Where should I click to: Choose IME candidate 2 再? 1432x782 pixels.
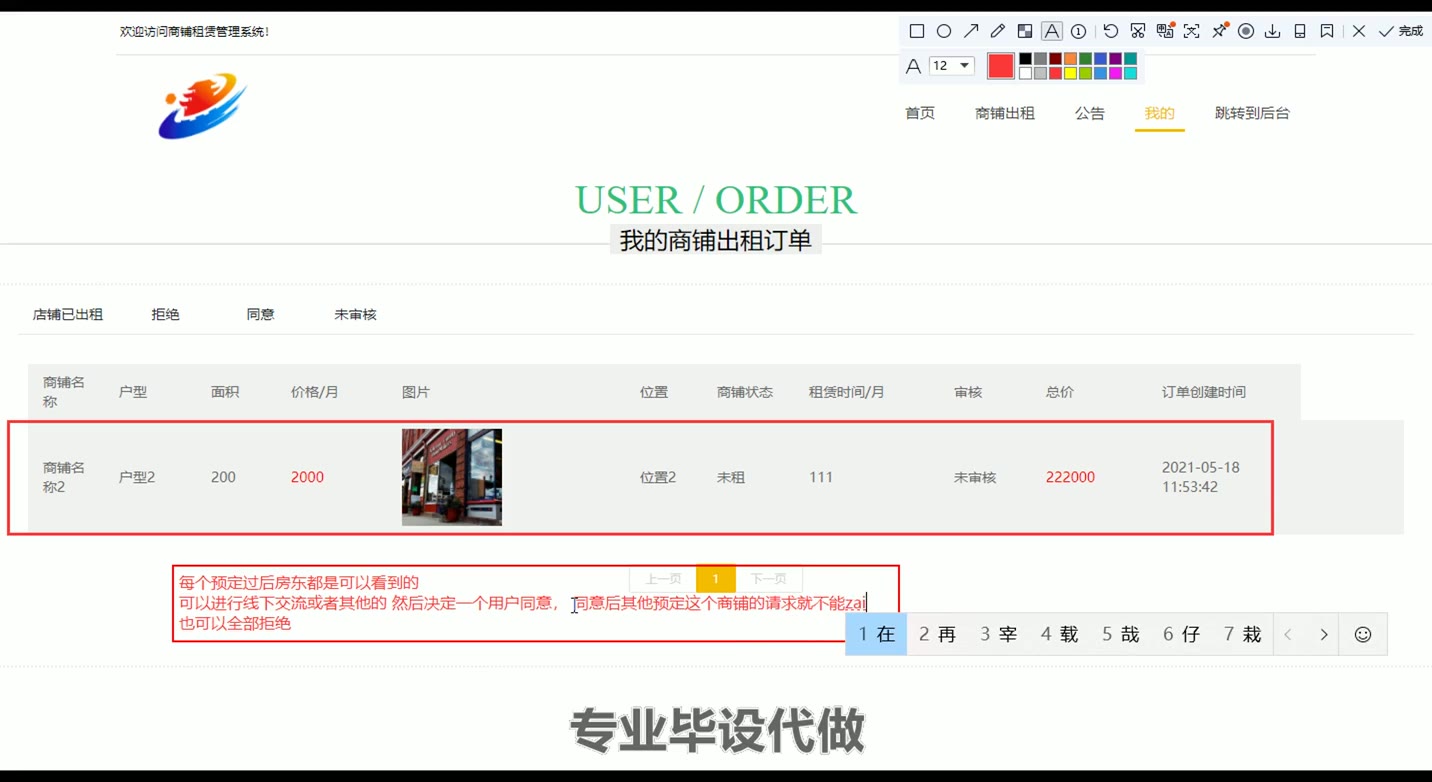[937, 634]
